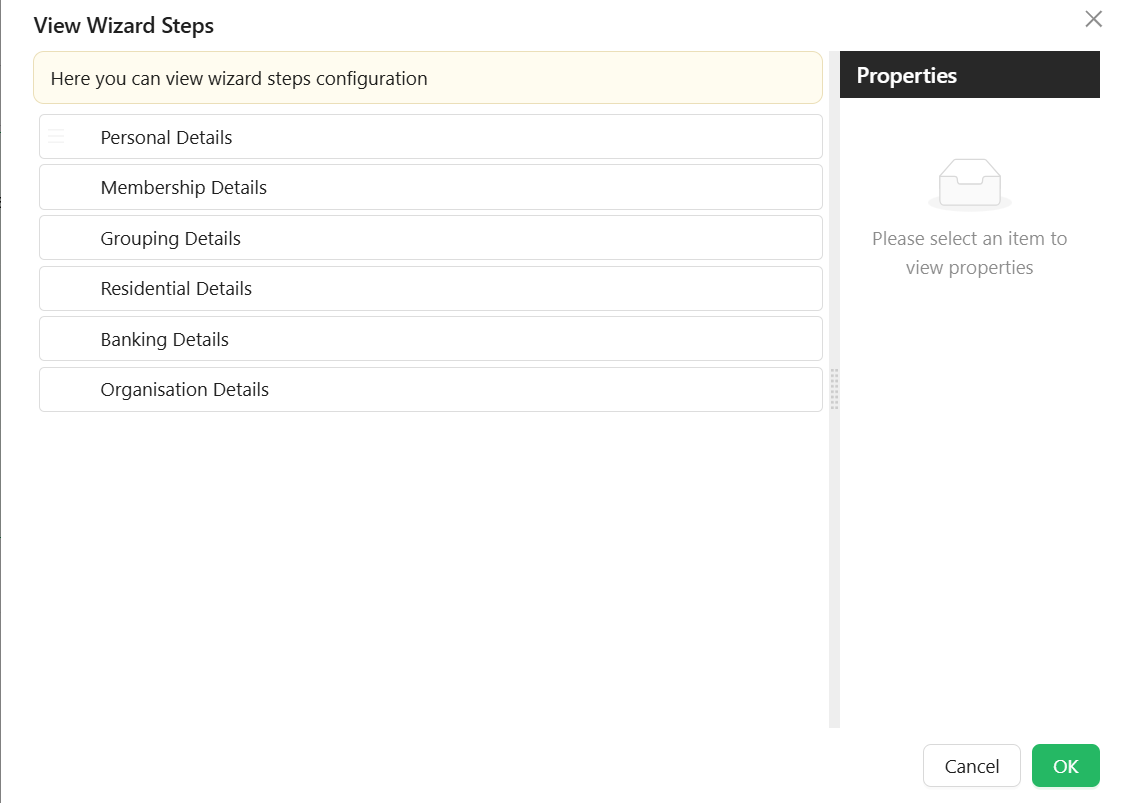
Task: Click the yellow wizard steps info banner
Action: pos(428,78)
